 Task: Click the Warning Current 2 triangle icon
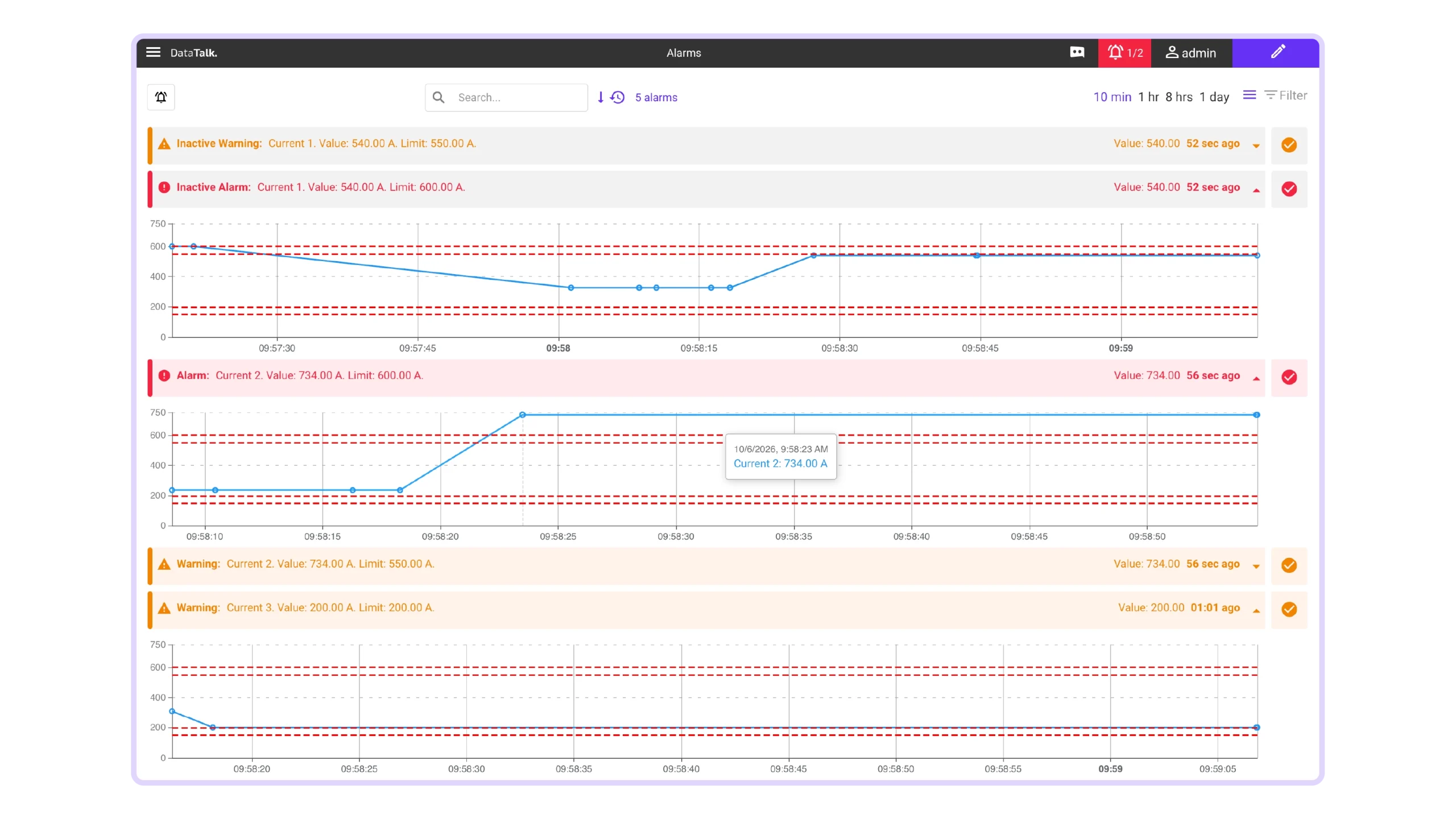(164, 564)
